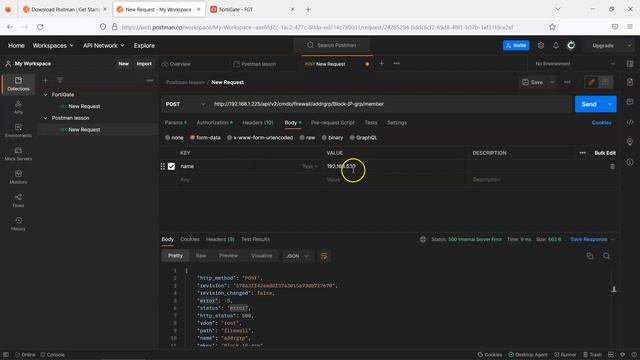Uncheck the name key row checkbox
Image resolution: width=640 pixels, height=360 pixels.
pyautogui.click(x=171, y=167)
